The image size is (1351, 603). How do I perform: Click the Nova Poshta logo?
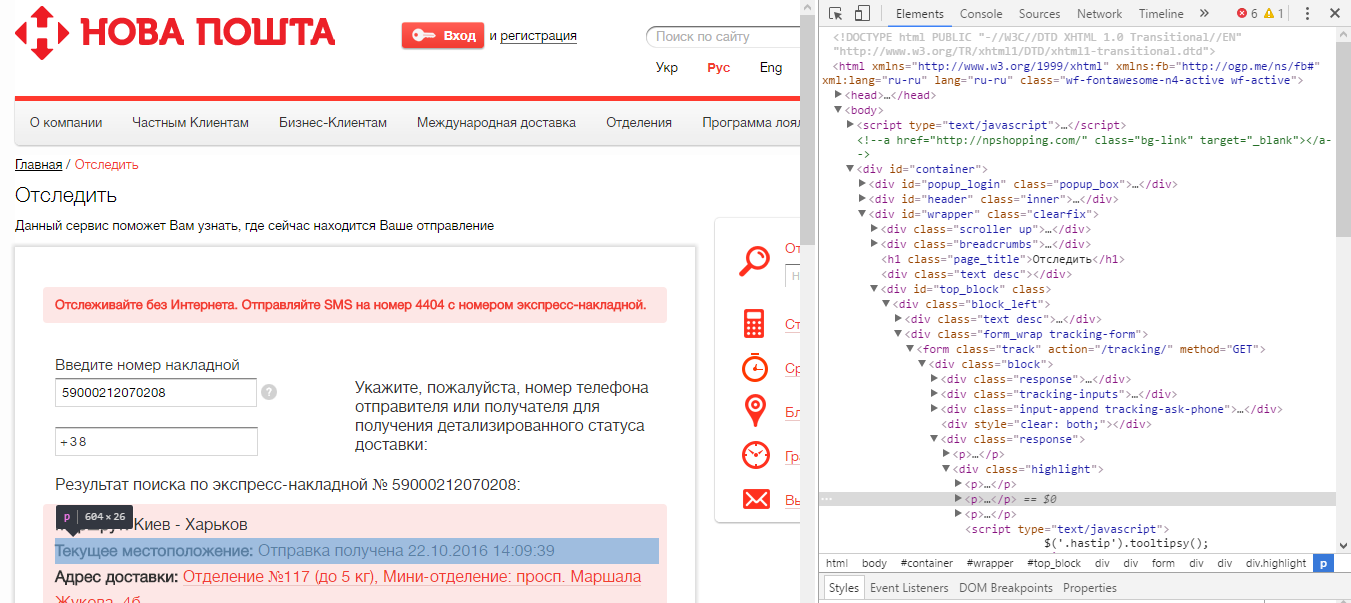click(x=175, y=34)
